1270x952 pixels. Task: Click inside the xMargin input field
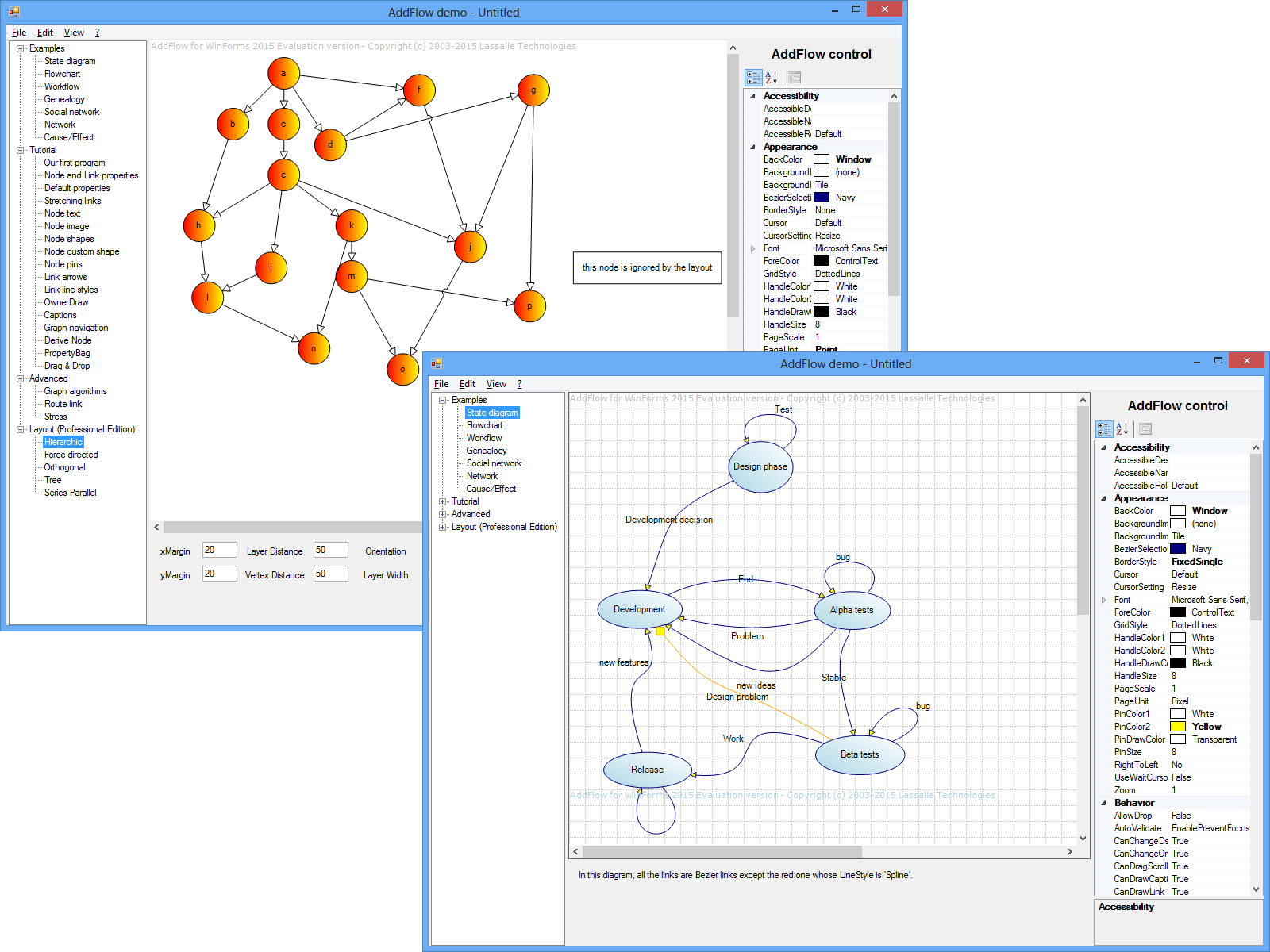(x=219, y=550)
